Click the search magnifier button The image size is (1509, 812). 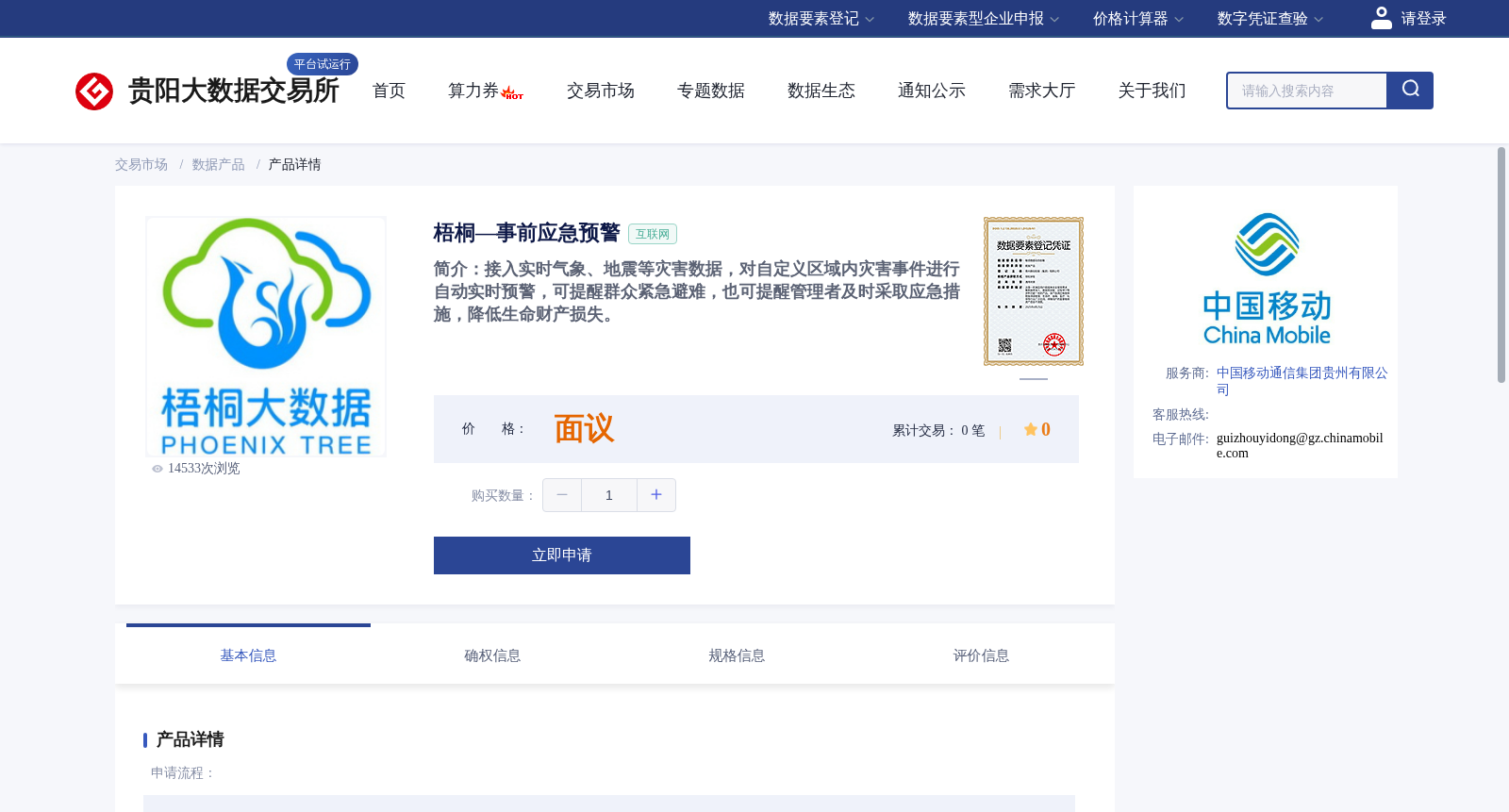point(1410,91)
